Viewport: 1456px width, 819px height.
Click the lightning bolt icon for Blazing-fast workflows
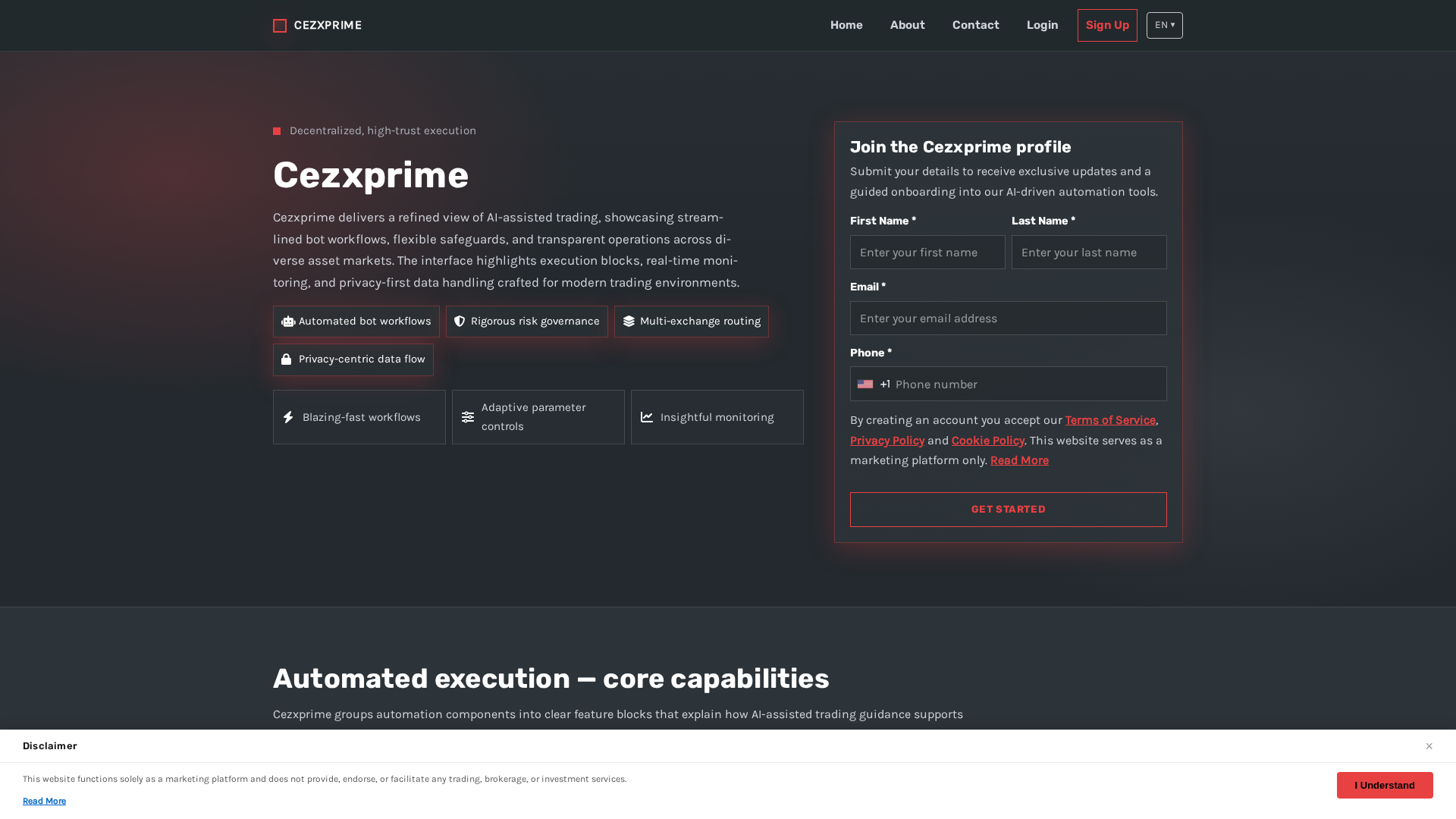pyautogui.click(x=288, y=417)
